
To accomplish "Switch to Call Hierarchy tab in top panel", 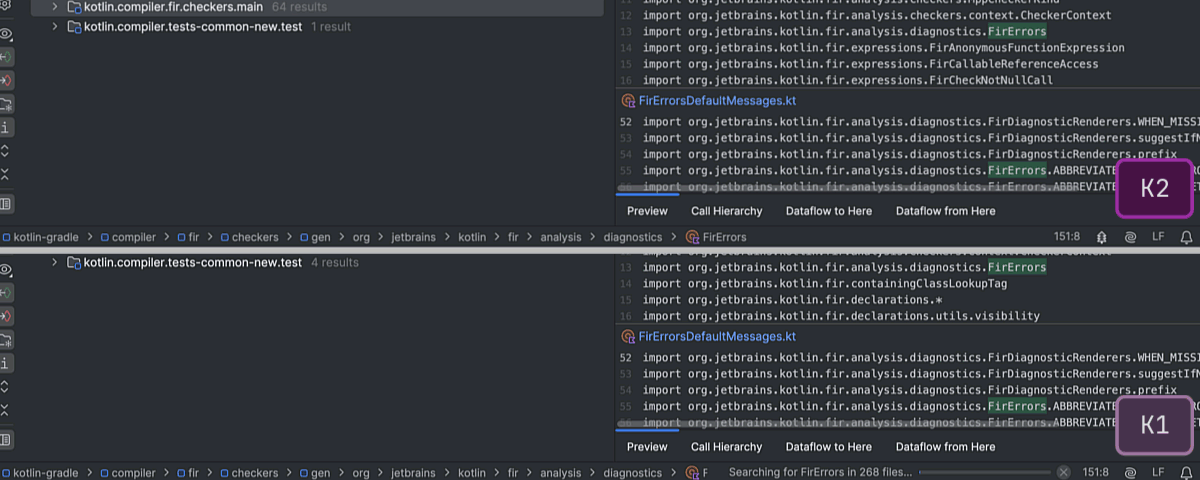I will [x=726, y=211].
